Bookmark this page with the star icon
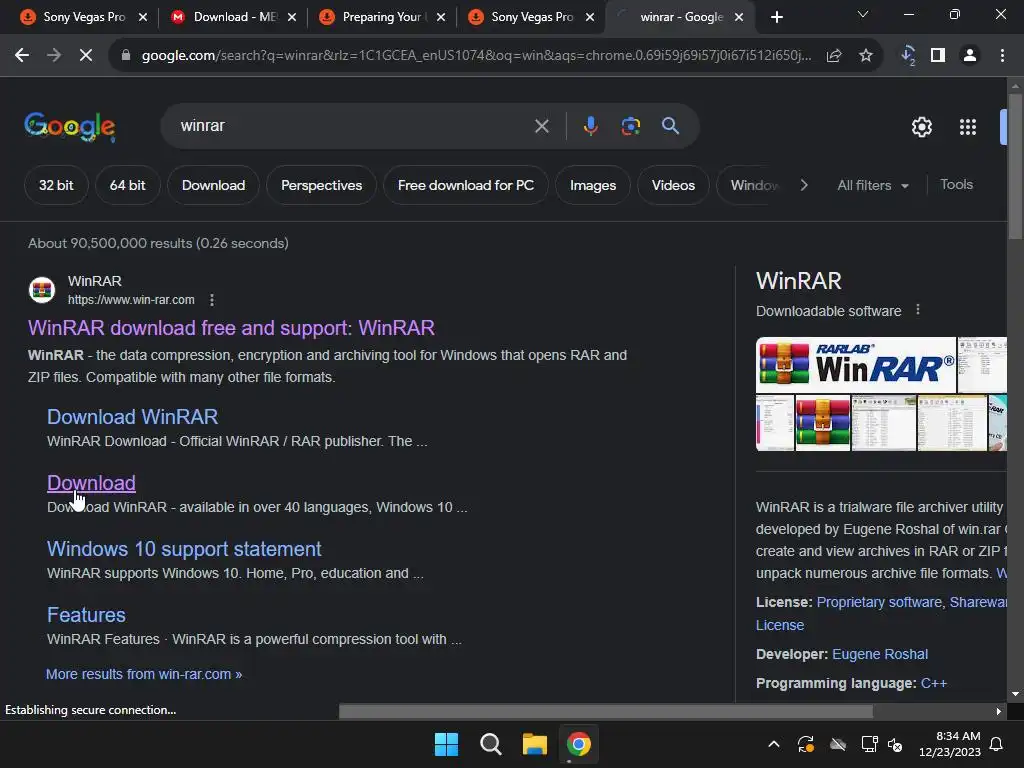 tap(866, 56)
